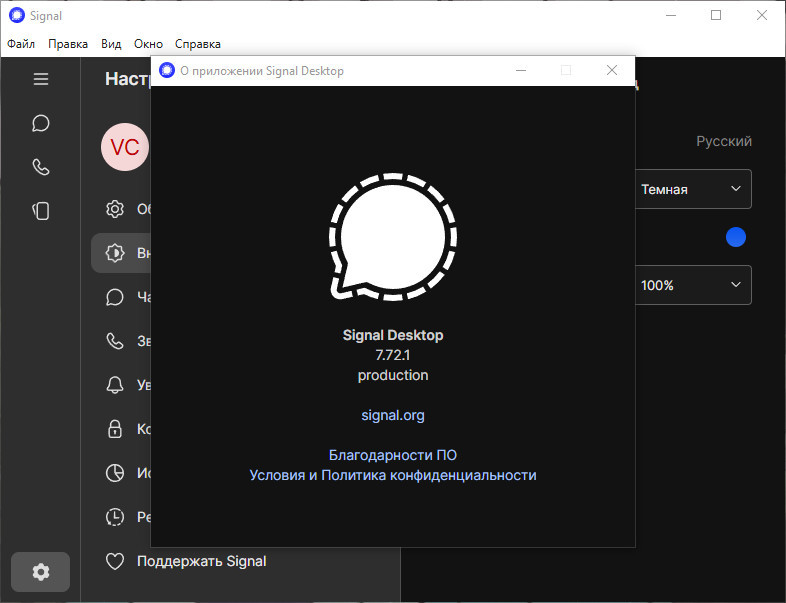The image size is (786, 603).
Task: Open the Справка menu
Action: (198, 44)
